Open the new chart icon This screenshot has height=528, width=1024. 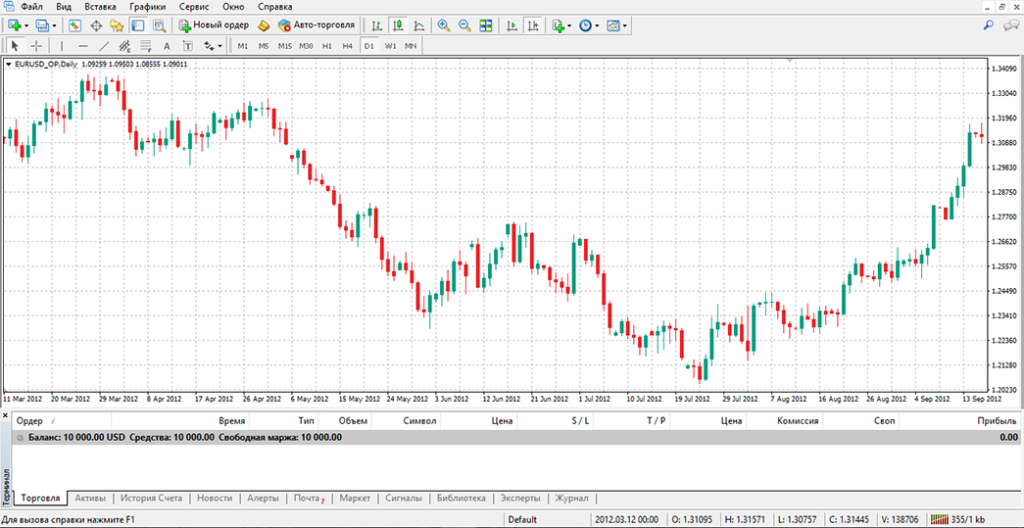(x=16, y=25)
